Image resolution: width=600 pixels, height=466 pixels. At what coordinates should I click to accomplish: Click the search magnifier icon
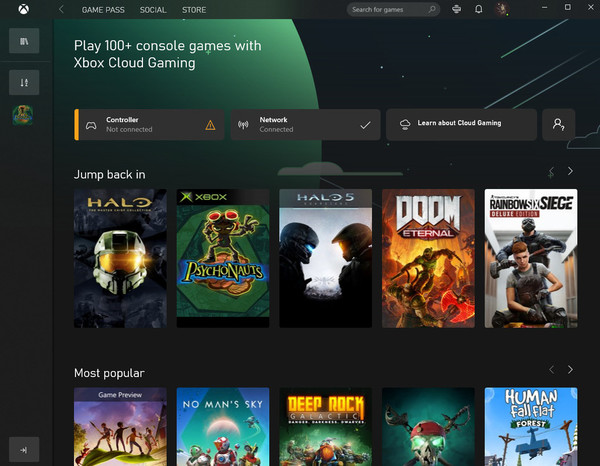[x=432, y=9]
